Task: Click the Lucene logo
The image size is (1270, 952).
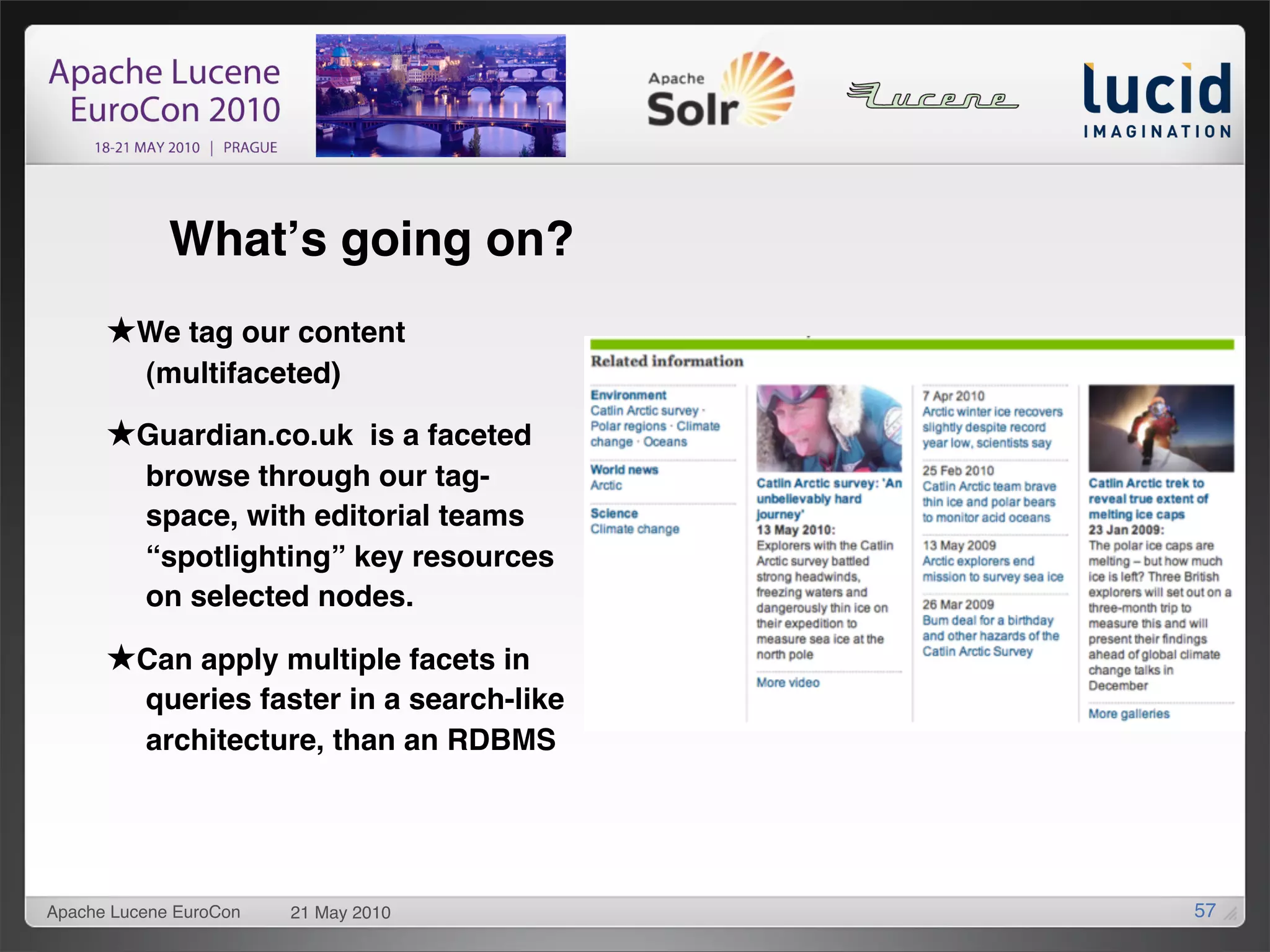Action: tap(932, 95)
